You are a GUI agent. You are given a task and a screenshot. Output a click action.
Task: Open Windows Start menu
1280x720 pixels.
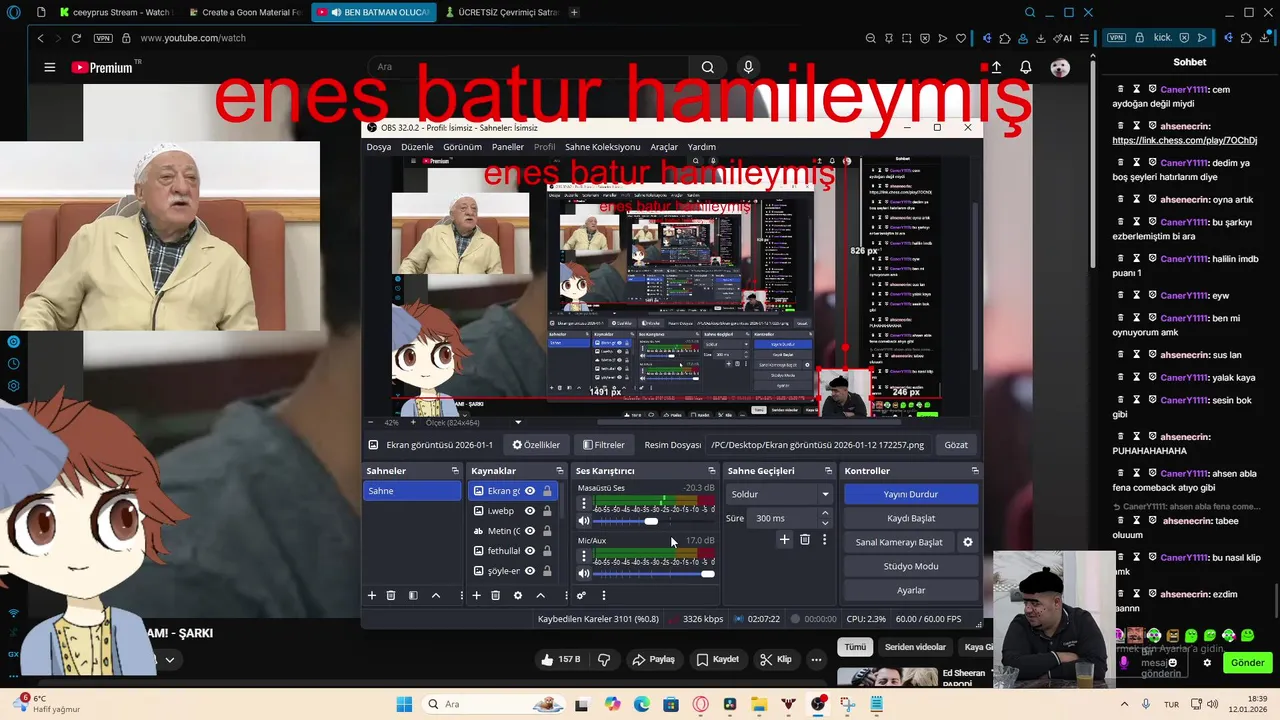tap(404, 704)
